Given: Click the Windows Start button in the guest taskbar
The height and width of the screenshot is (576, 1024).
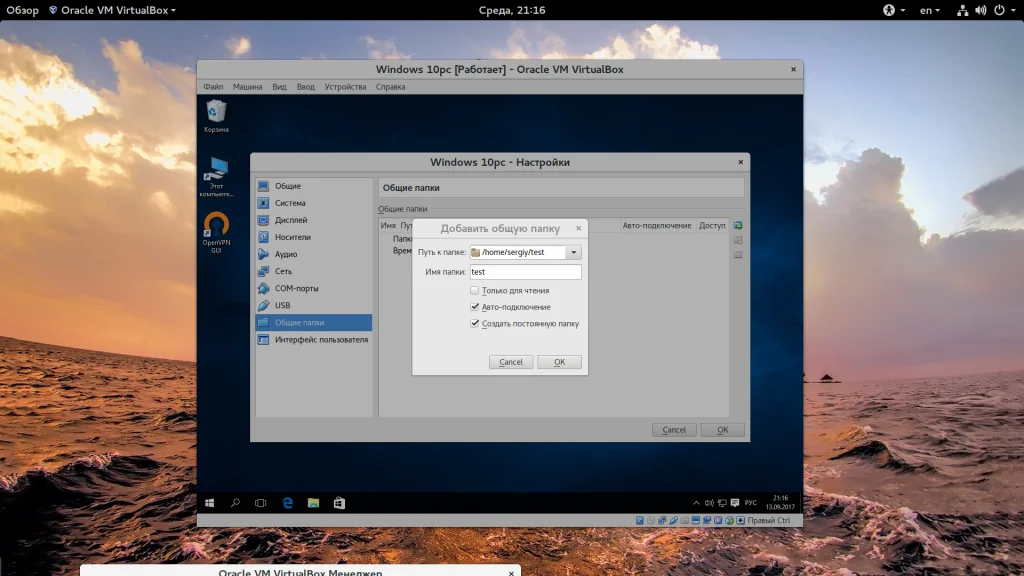Looking at the screenshot, I should pyautogui.click(x=210, y=502).
